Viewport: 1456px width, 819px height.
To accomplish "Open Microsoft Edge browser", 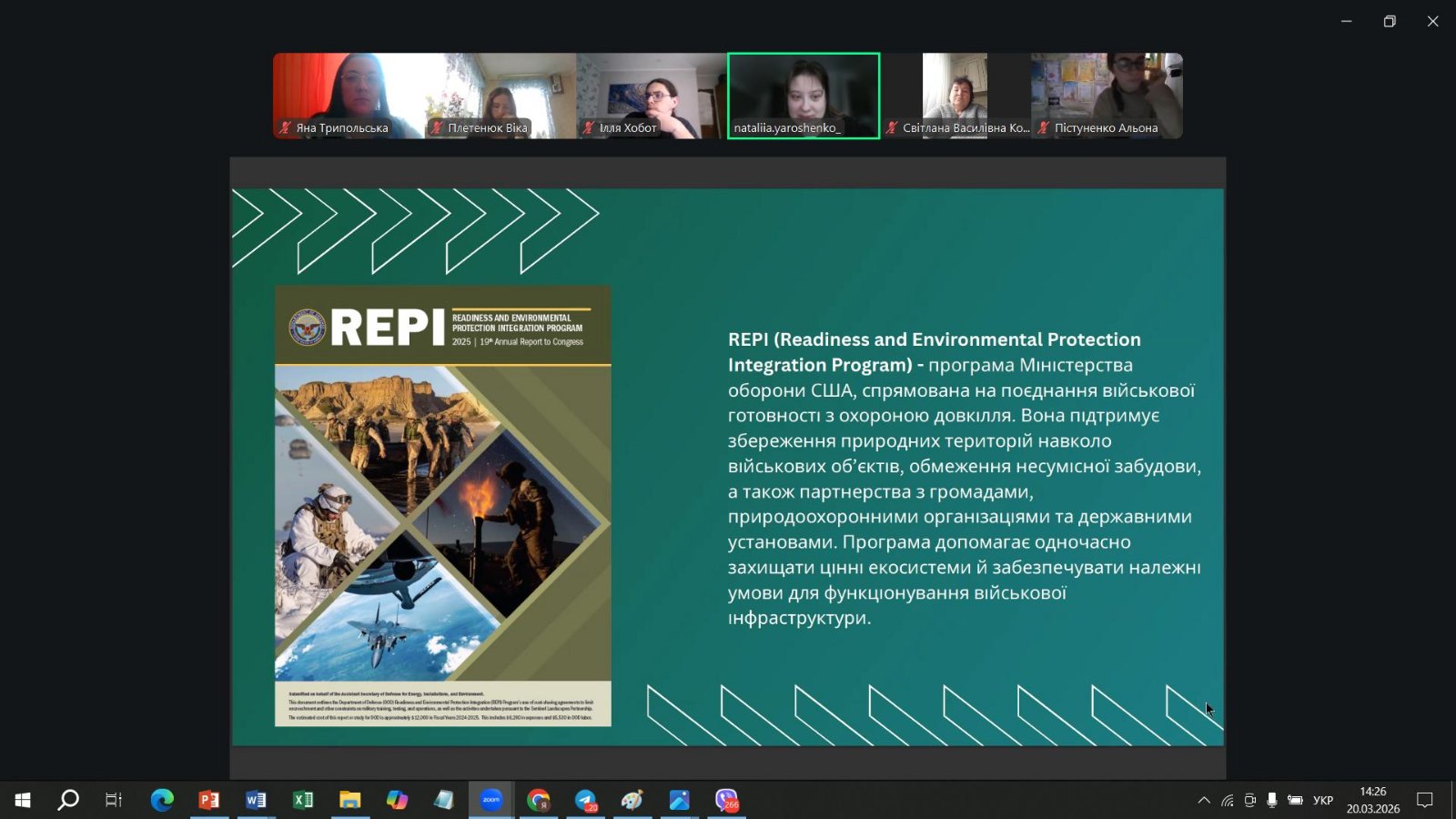I will [162, 800].
